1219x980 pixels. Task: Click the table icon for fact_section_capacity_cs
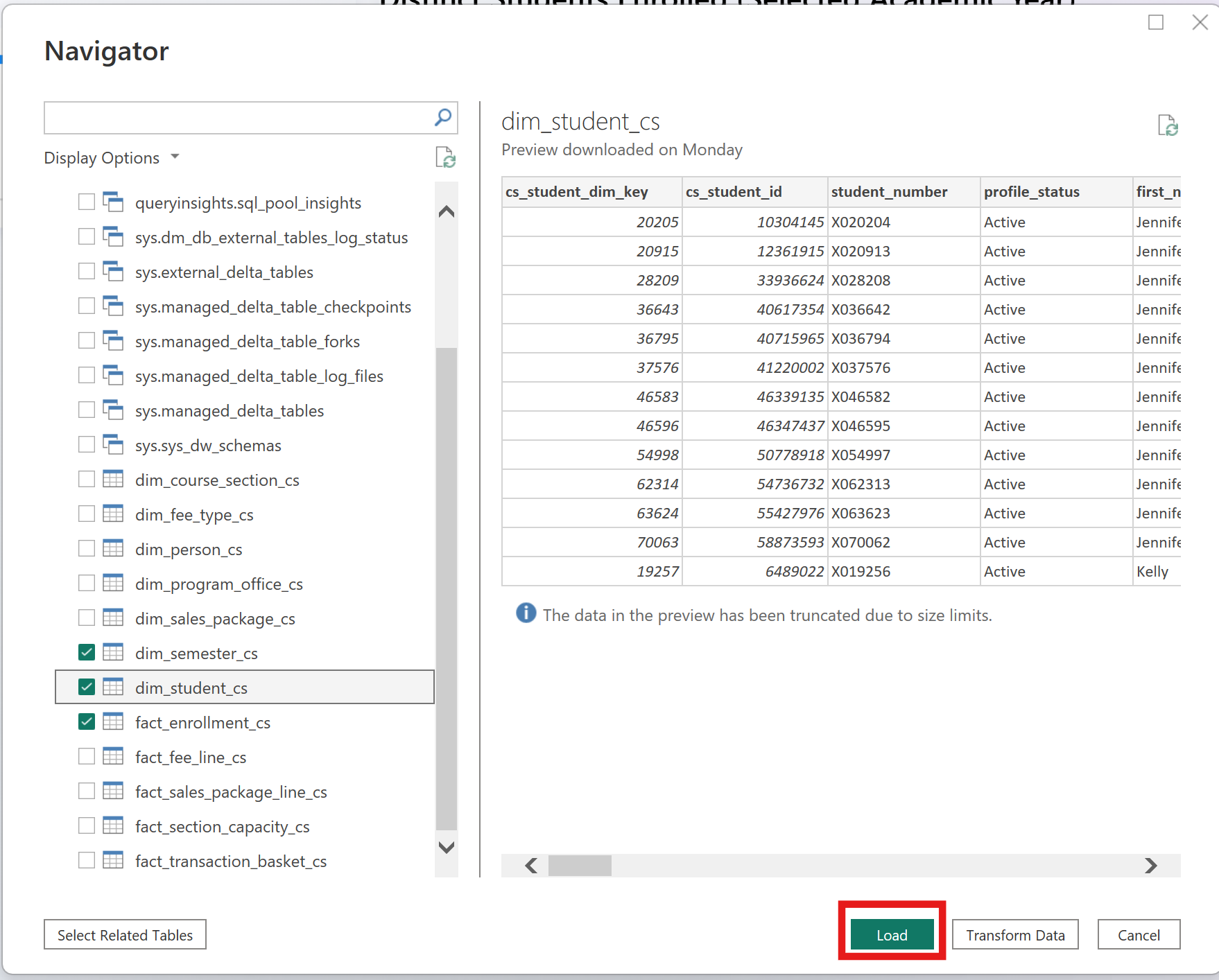pos(113,825)
